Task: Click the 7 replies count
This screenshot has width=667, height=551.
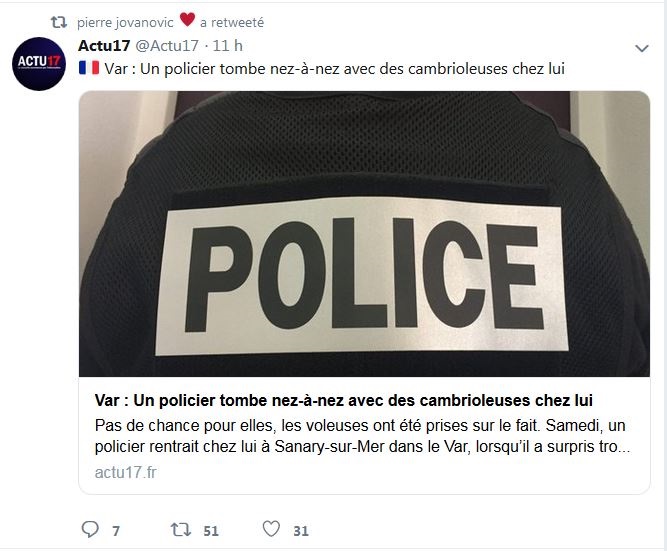Action: click(116, 531)
